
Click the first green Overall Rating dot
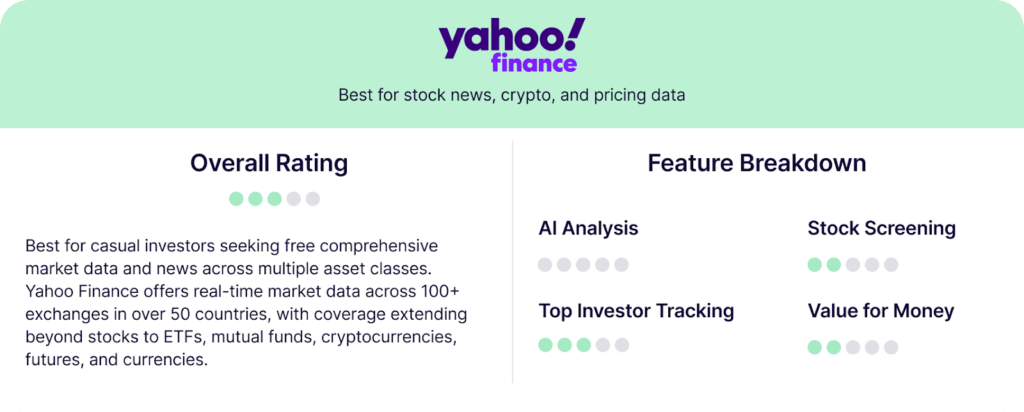coord(236,199)
